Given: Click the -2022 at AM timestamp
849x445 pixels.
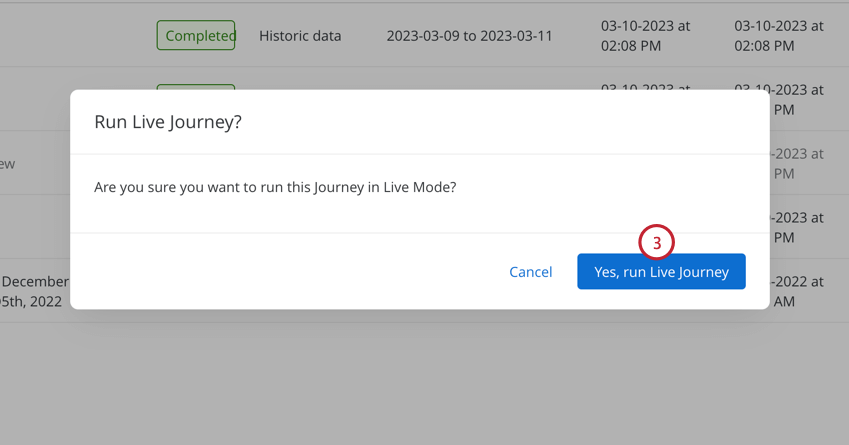Looking at the screenshot, I should coord(798,291).
